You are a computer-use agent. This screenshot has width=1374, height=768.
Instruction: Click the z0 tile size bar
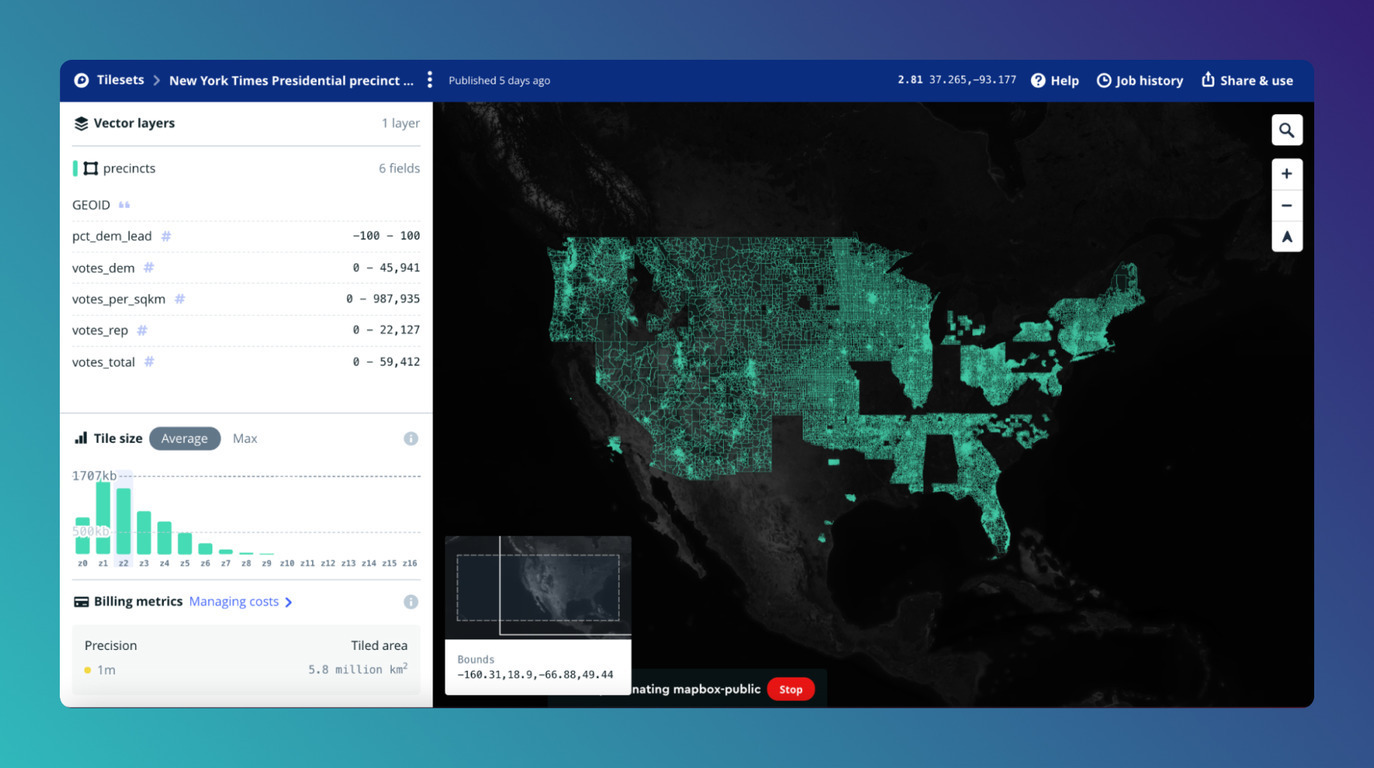click(x=82, y=535)
